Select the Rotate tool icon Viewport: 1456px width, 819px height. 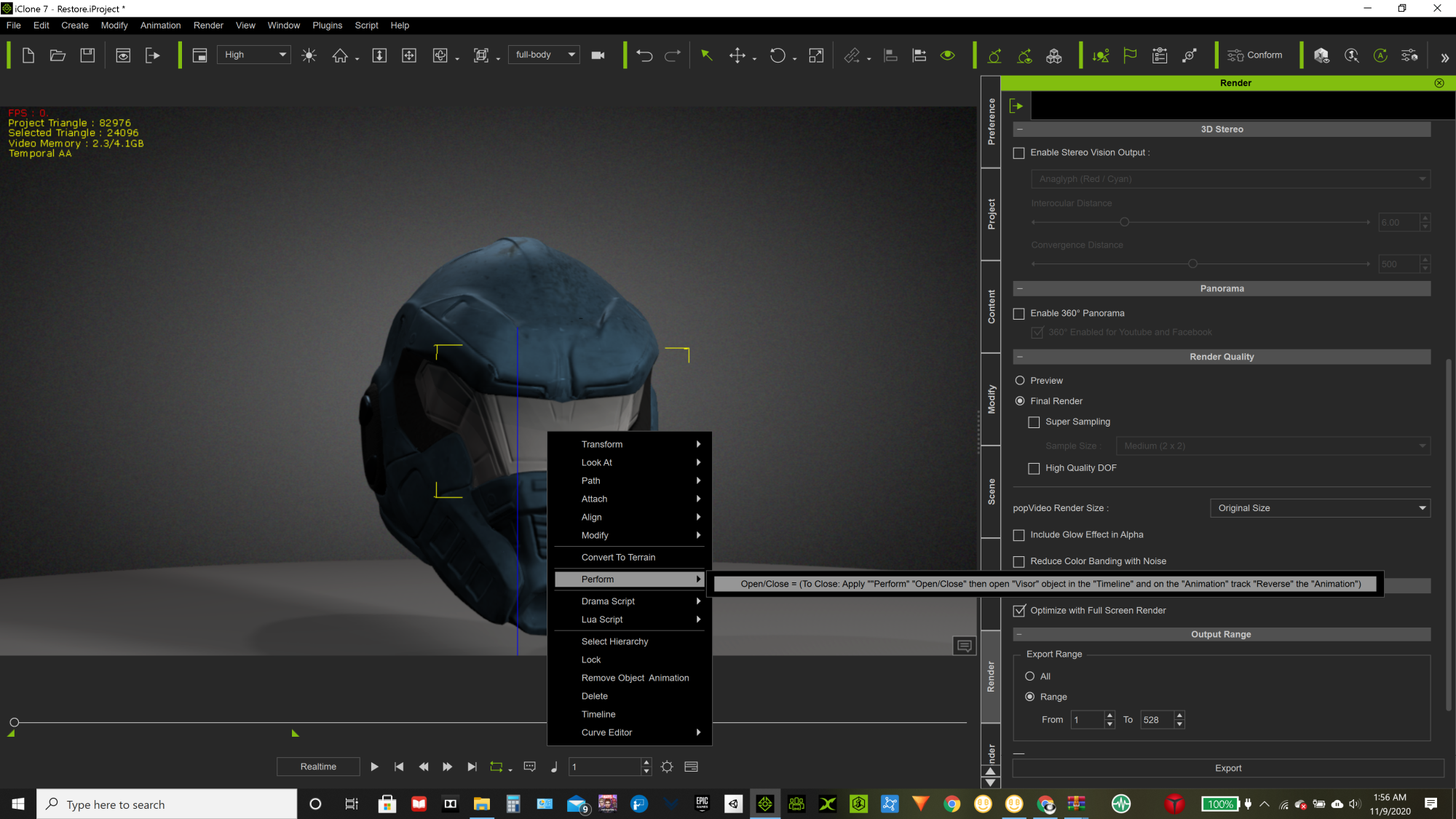(778, 55)
